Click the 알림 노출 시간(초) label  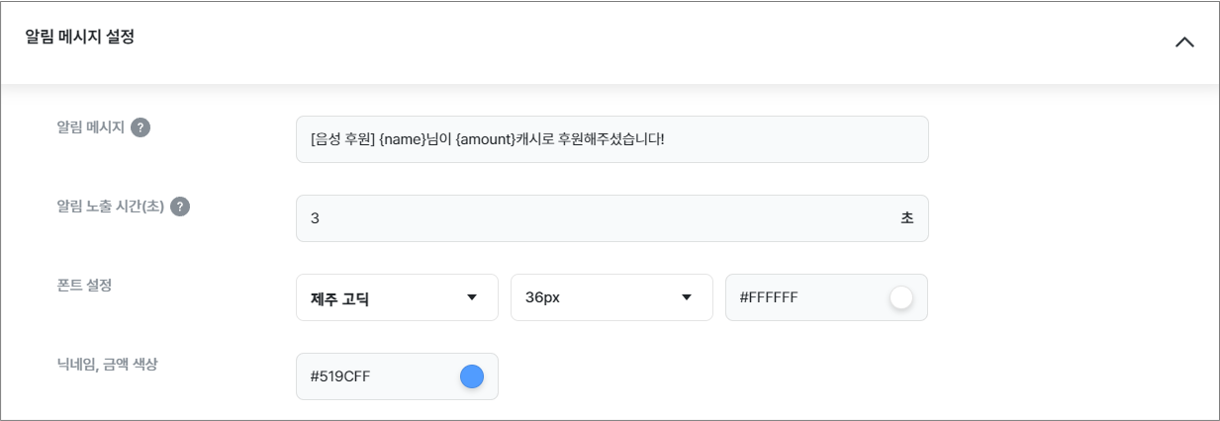click(110, 207)
